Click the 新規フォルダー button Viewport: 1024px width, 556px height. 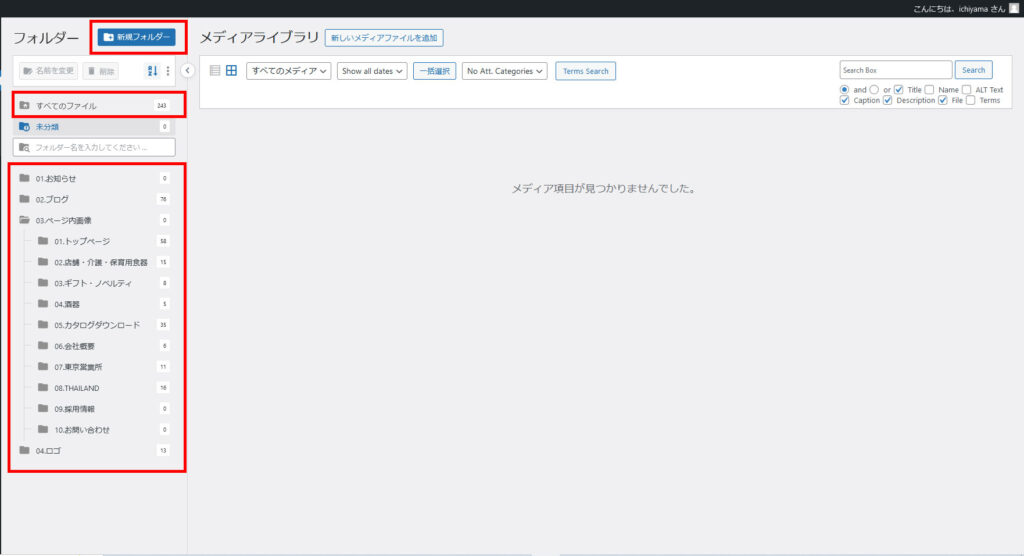(138, 37)
